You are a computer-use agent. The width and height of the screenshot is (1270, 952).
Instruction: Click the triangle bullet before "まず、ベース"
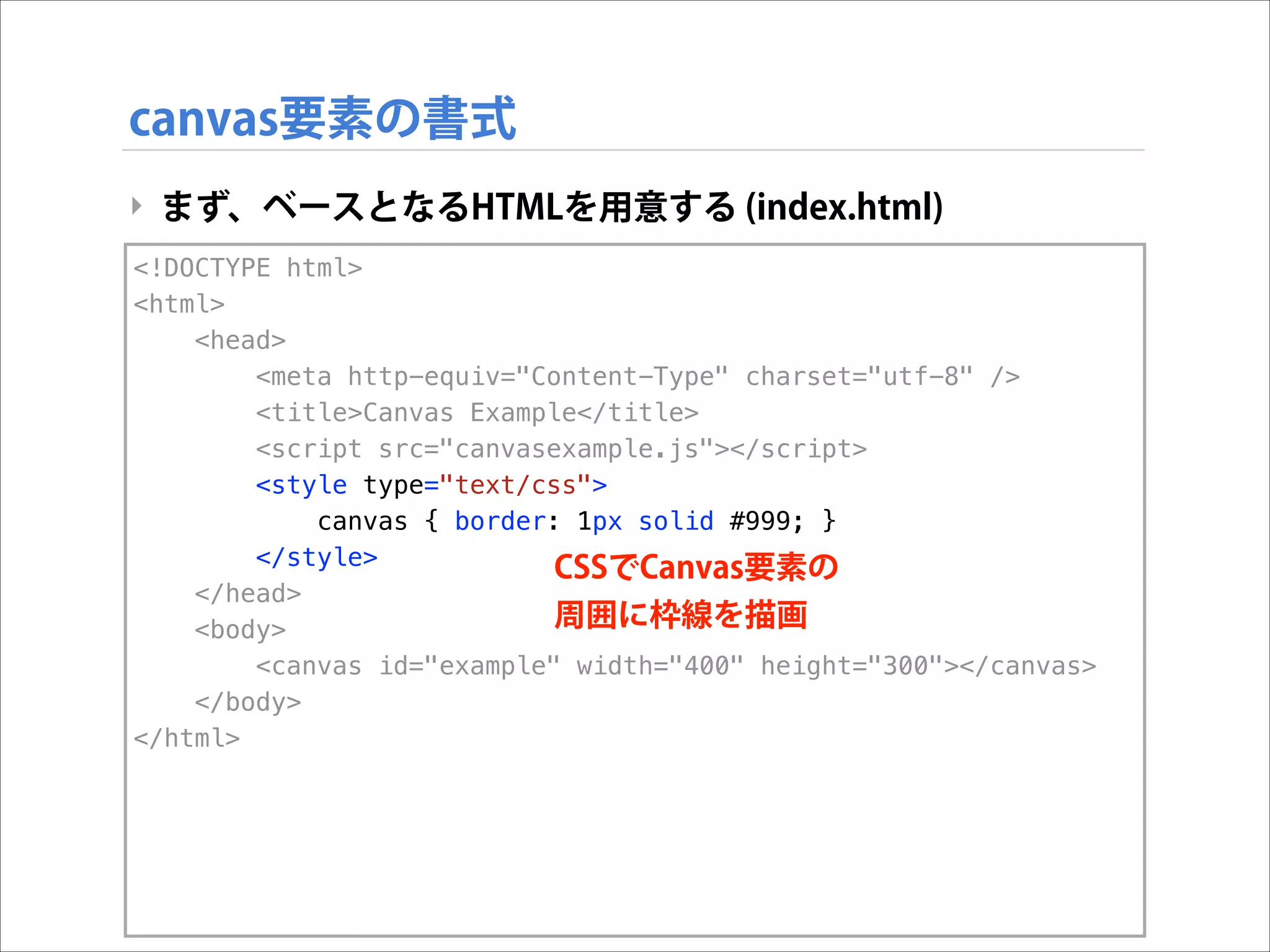137,206
